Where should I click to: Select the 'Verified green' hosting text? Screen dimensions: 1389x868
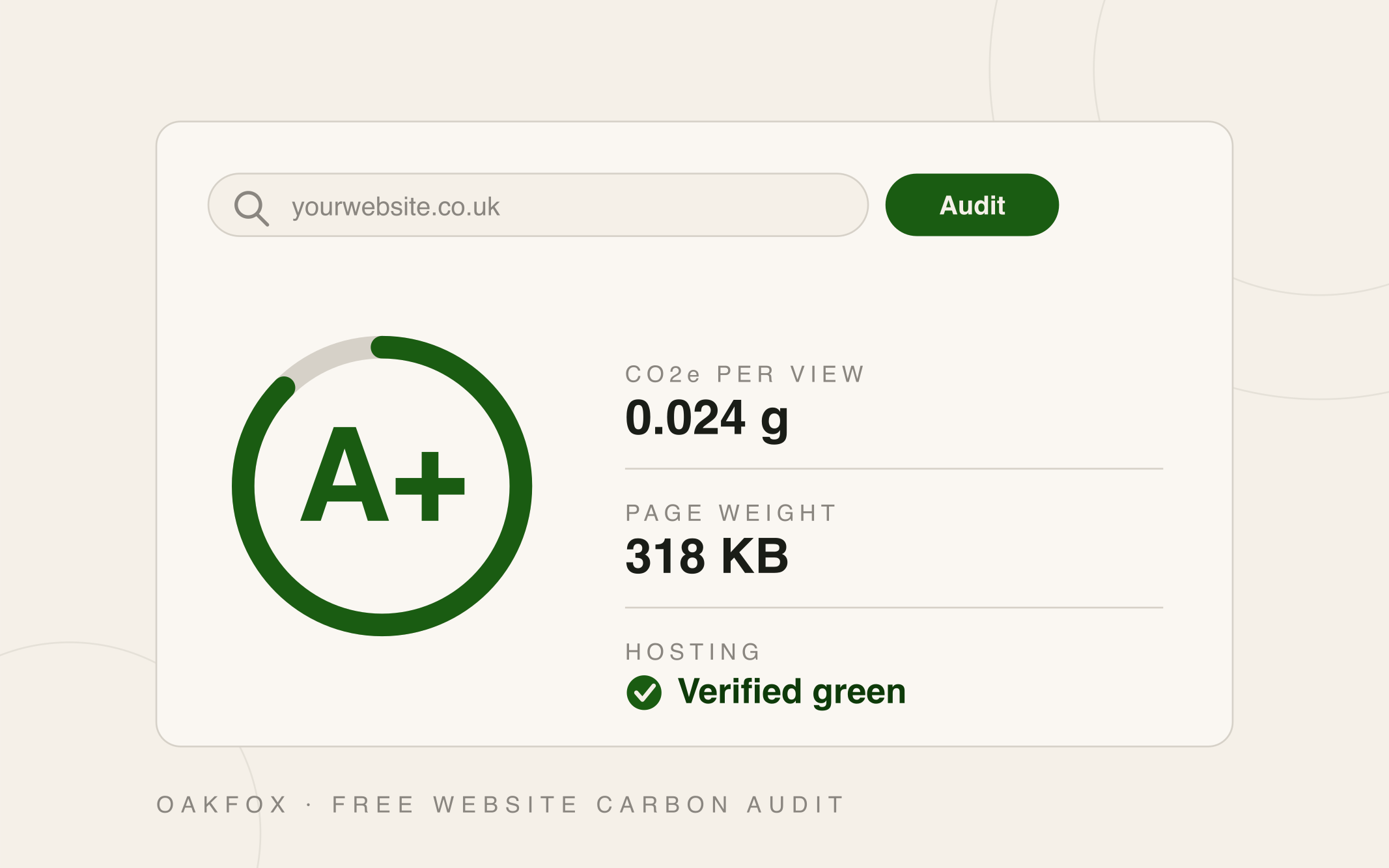click(x=791, y=692)
